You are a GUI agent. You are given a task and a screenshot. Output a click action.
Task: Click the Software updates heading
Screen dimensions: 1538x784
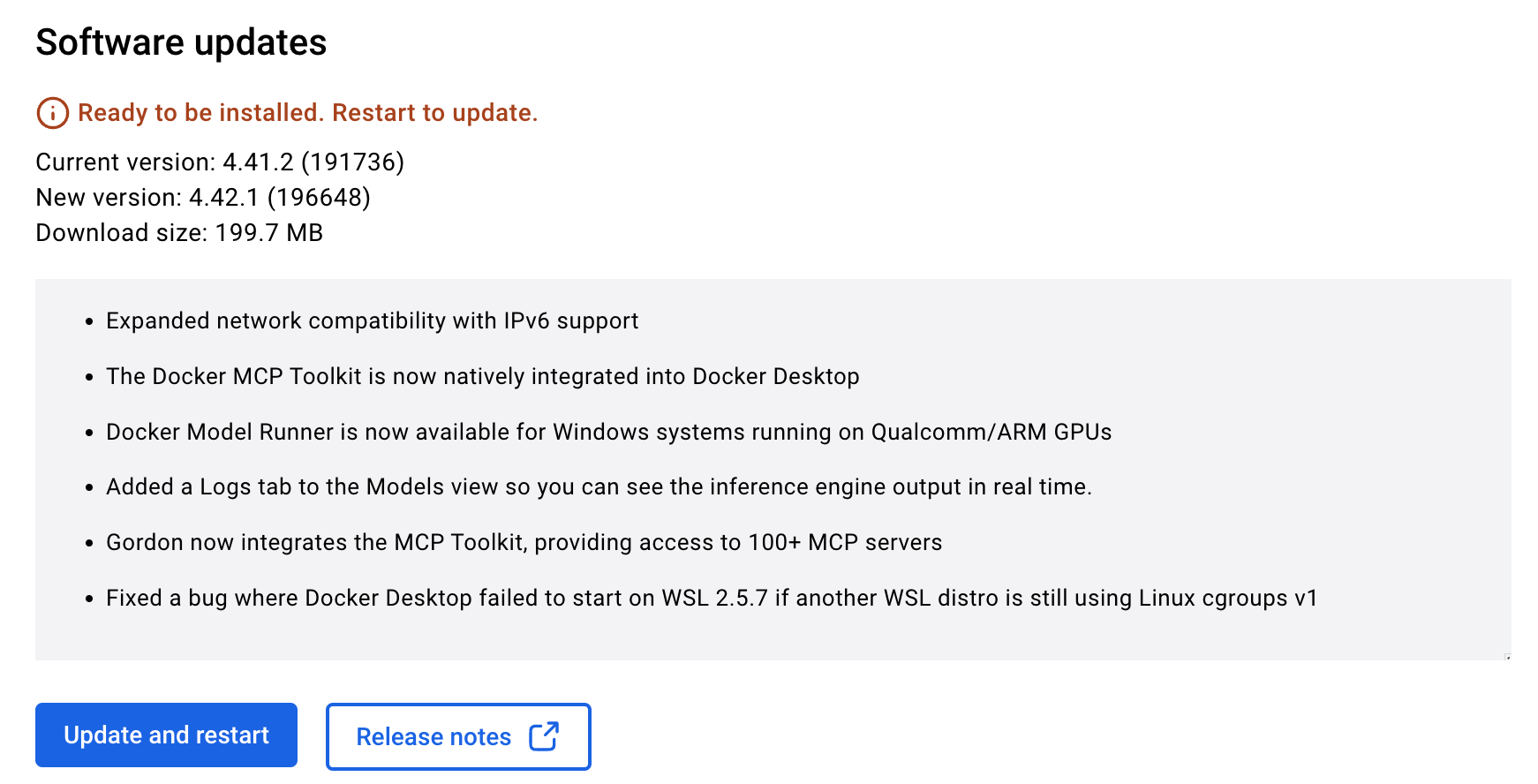click(x=181, y=42)
